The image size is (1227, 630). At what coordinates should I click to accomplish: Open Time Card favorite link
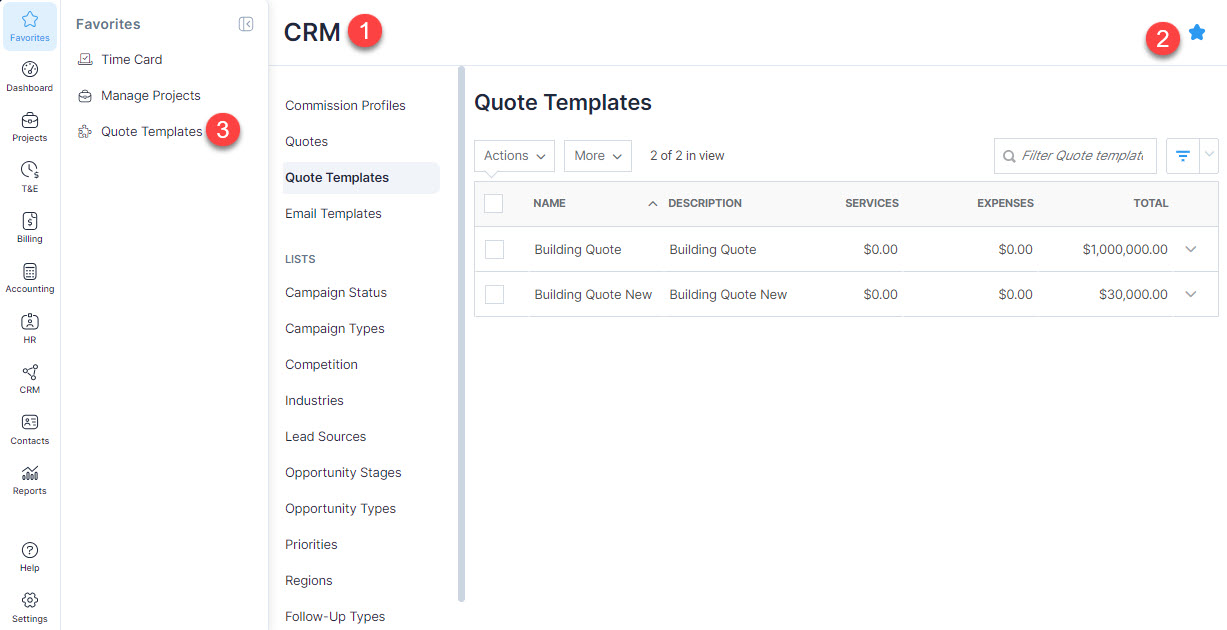[x=131, y=60]
